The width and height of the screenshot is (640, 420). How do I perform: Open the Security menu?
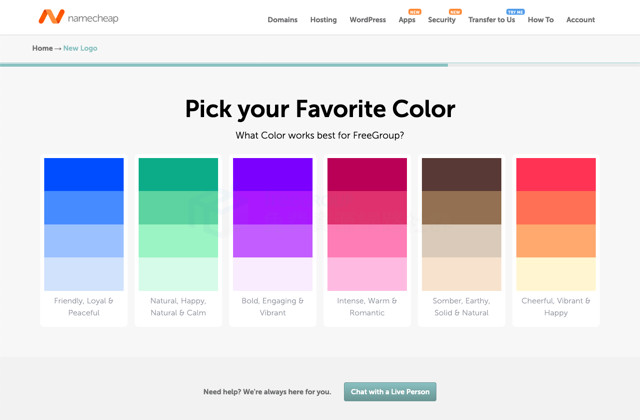pos(441,20)
